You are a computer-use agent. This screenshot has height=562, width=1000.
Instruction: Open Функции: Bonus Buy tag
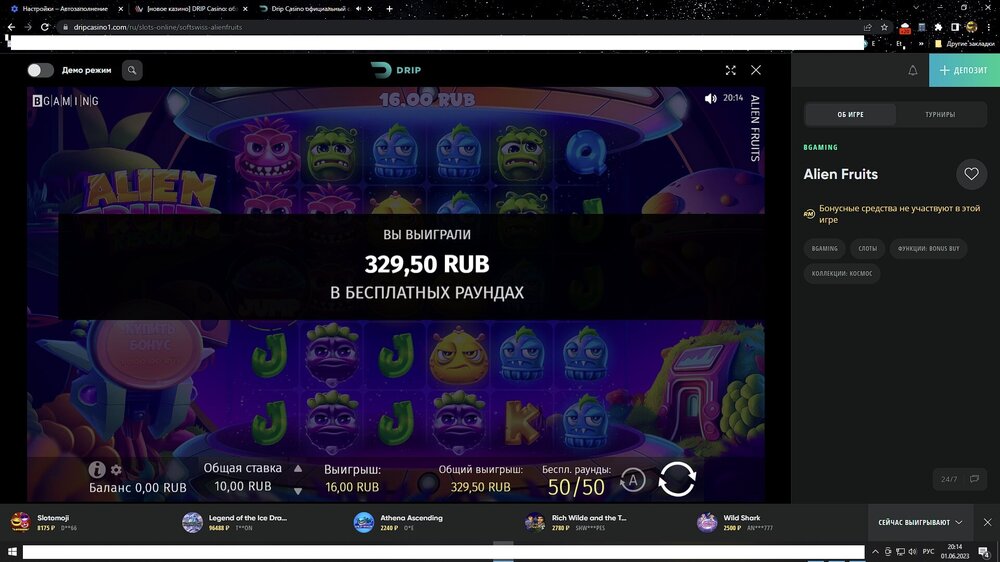point(928,248)
